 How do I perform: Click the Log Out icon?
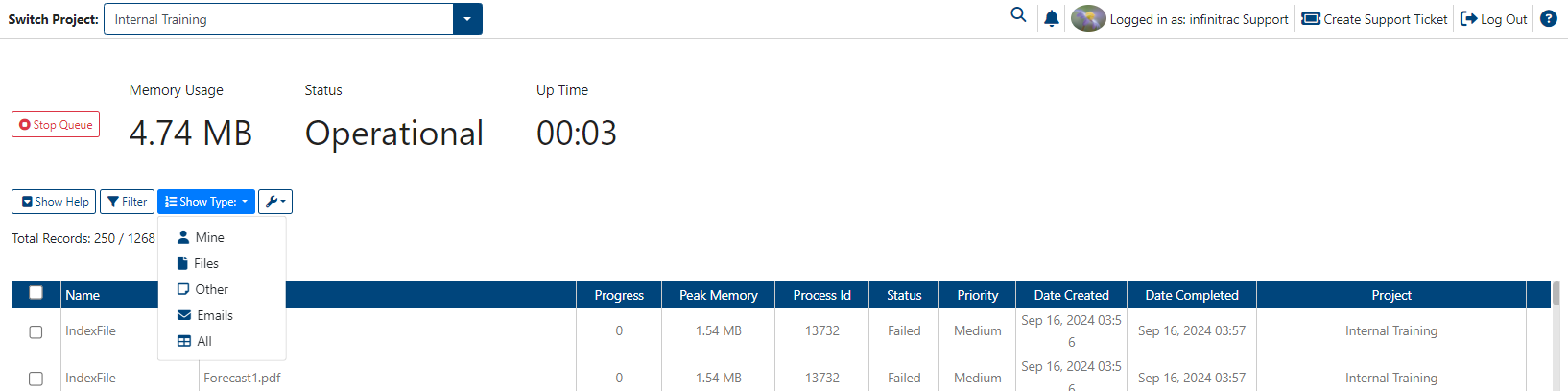[1469, 18]
